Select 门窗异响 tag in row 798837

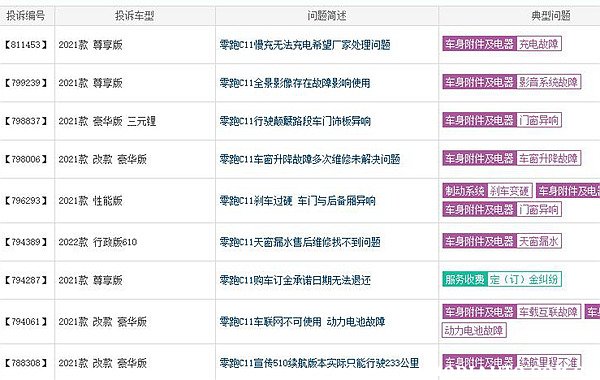(x=539, y=120)
